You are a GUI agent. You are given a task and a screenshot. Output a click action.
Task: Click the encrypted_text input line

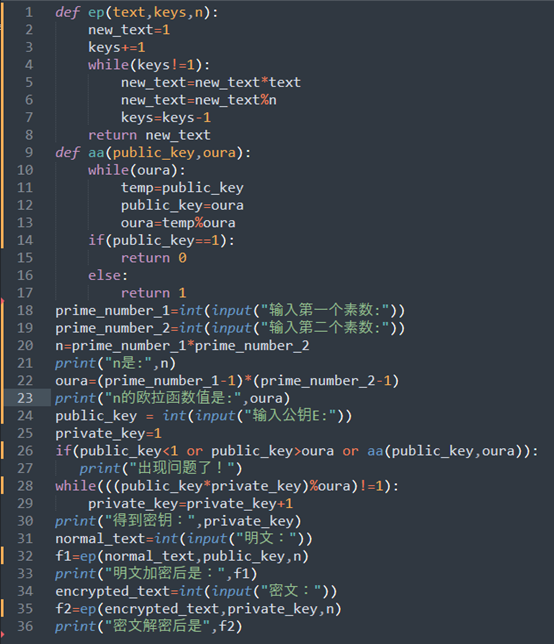pos(196,591)
